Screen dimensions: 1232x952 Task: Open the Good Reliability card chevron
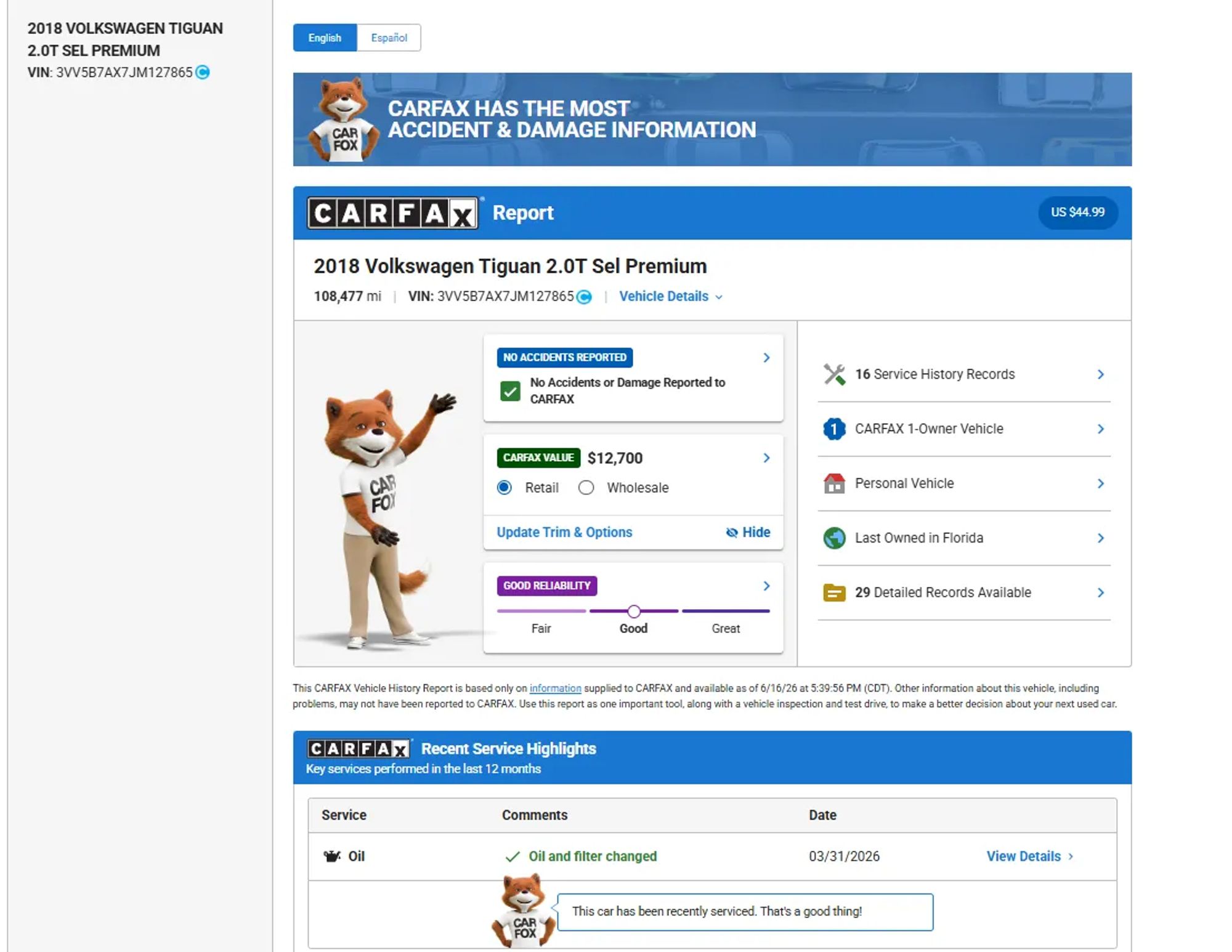pyautogui.click(x=766, y=586)
